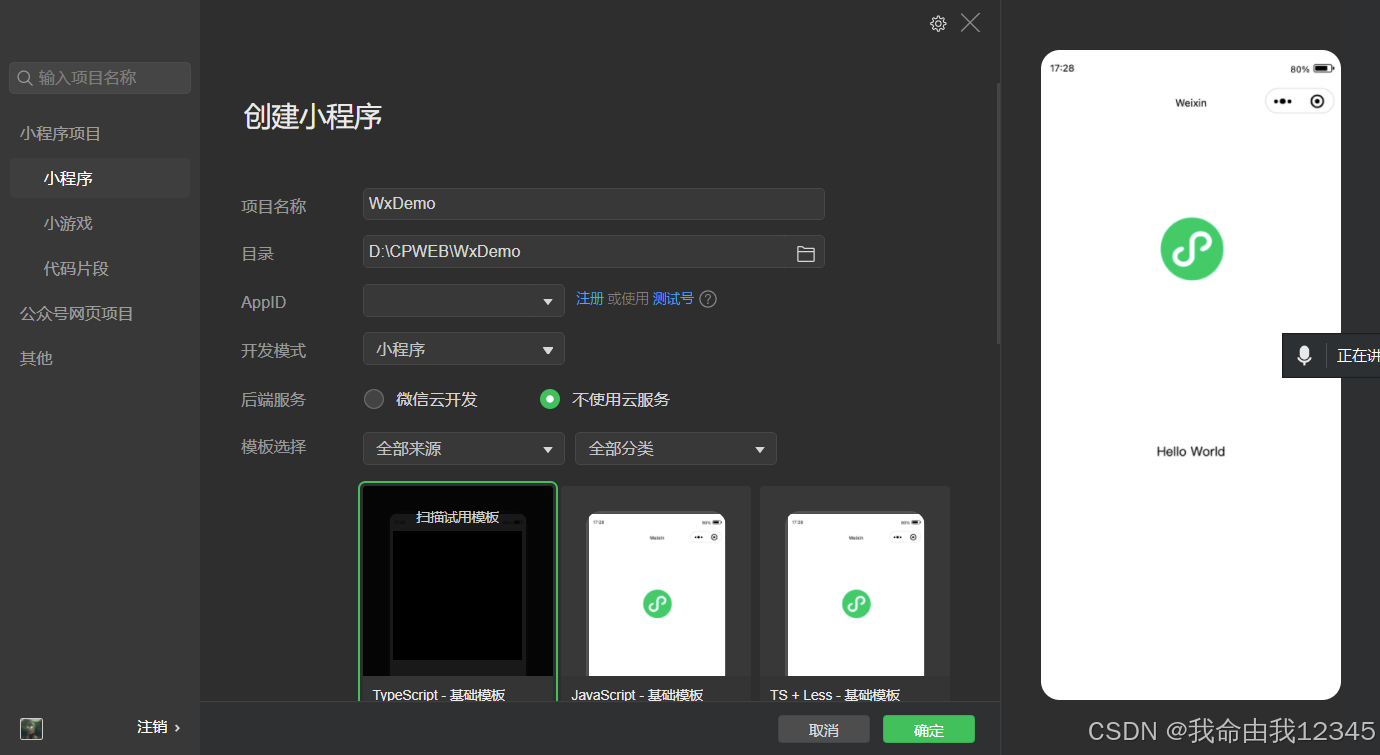Screen dimensions: 1380x755
Task: Open settings via the gear icon
Action: pos(938,23)
